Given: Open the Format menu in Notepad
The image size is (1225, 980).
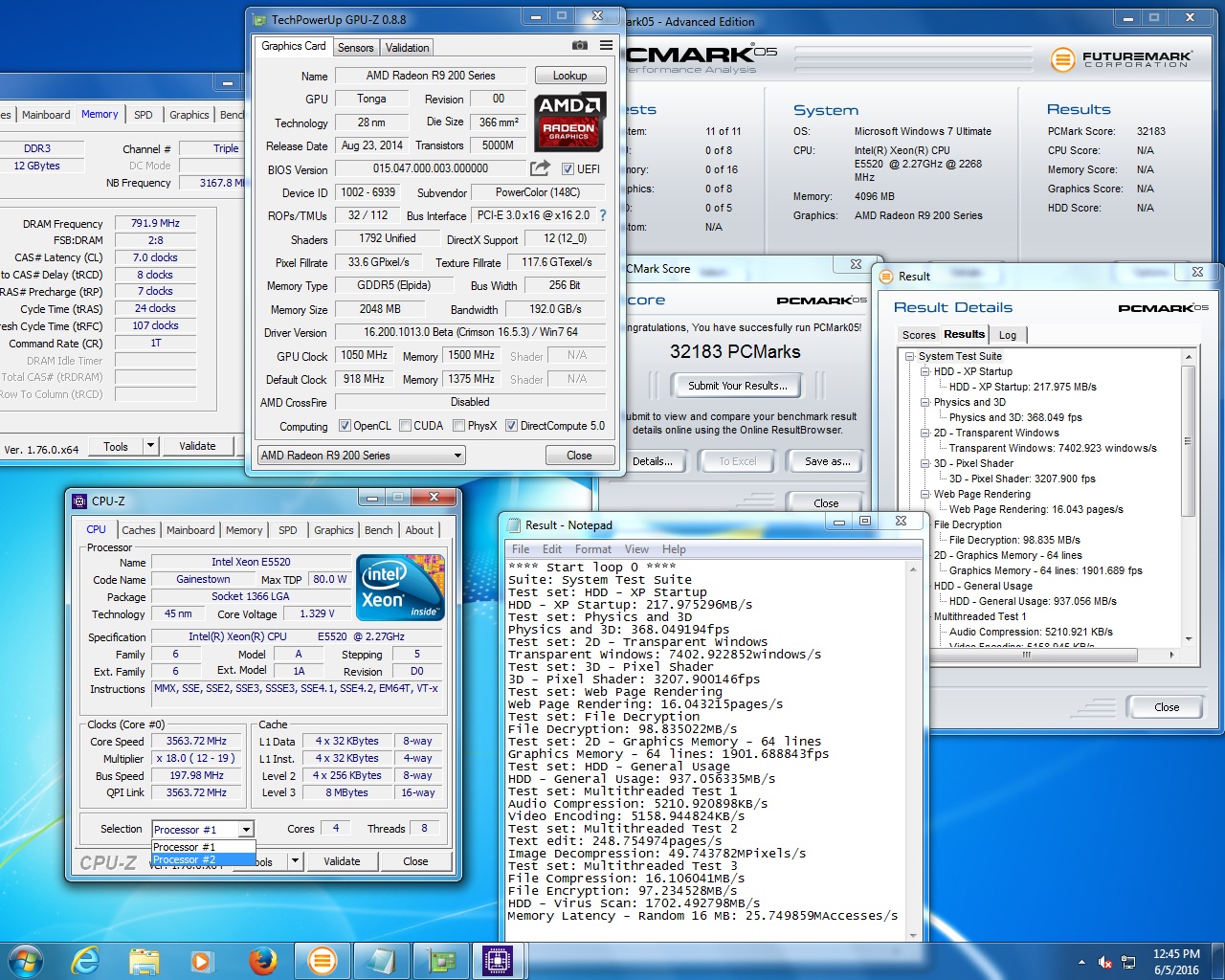Looking at the screenshot, I should pyautogui.click(x=592, y=549).
